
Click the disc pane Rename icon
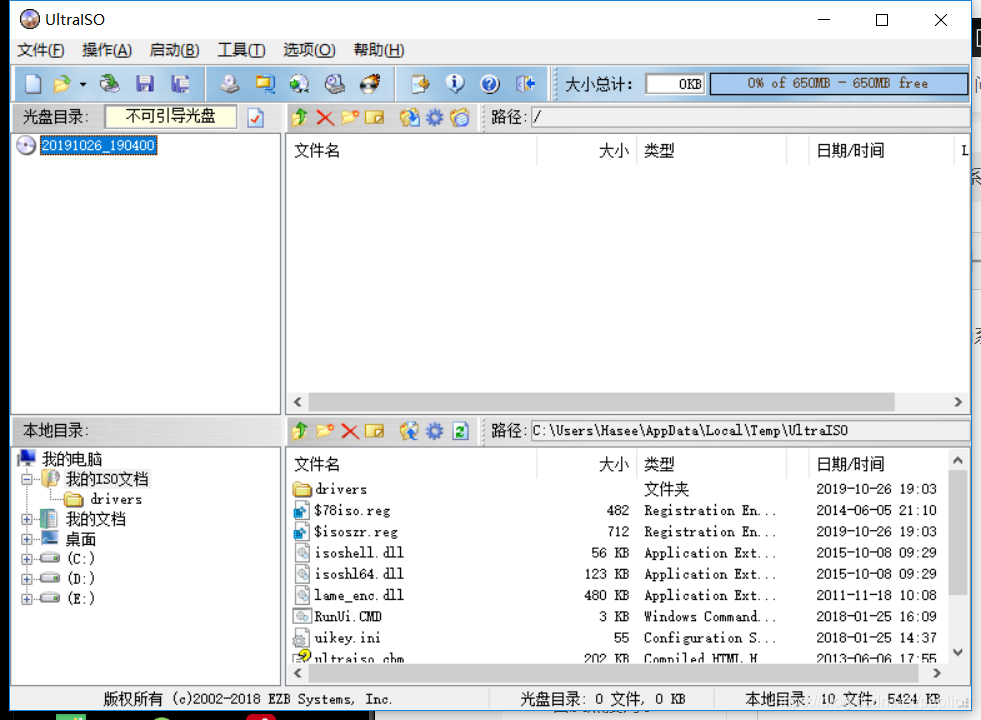pyautogui.click(x=375, y=117)
